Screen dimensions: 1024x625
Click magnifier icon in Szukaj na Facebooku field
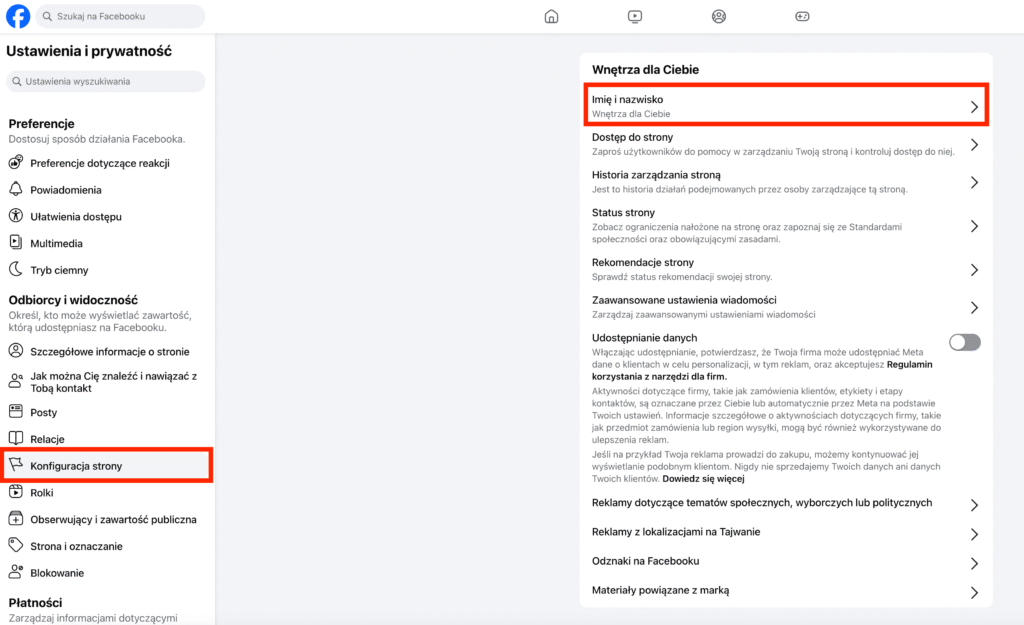coord(47,16)
